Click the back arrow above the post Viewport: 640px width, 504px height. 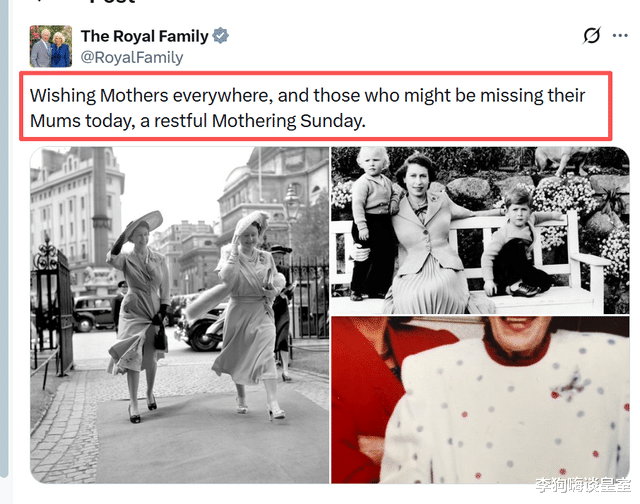(x=39, y=1)
